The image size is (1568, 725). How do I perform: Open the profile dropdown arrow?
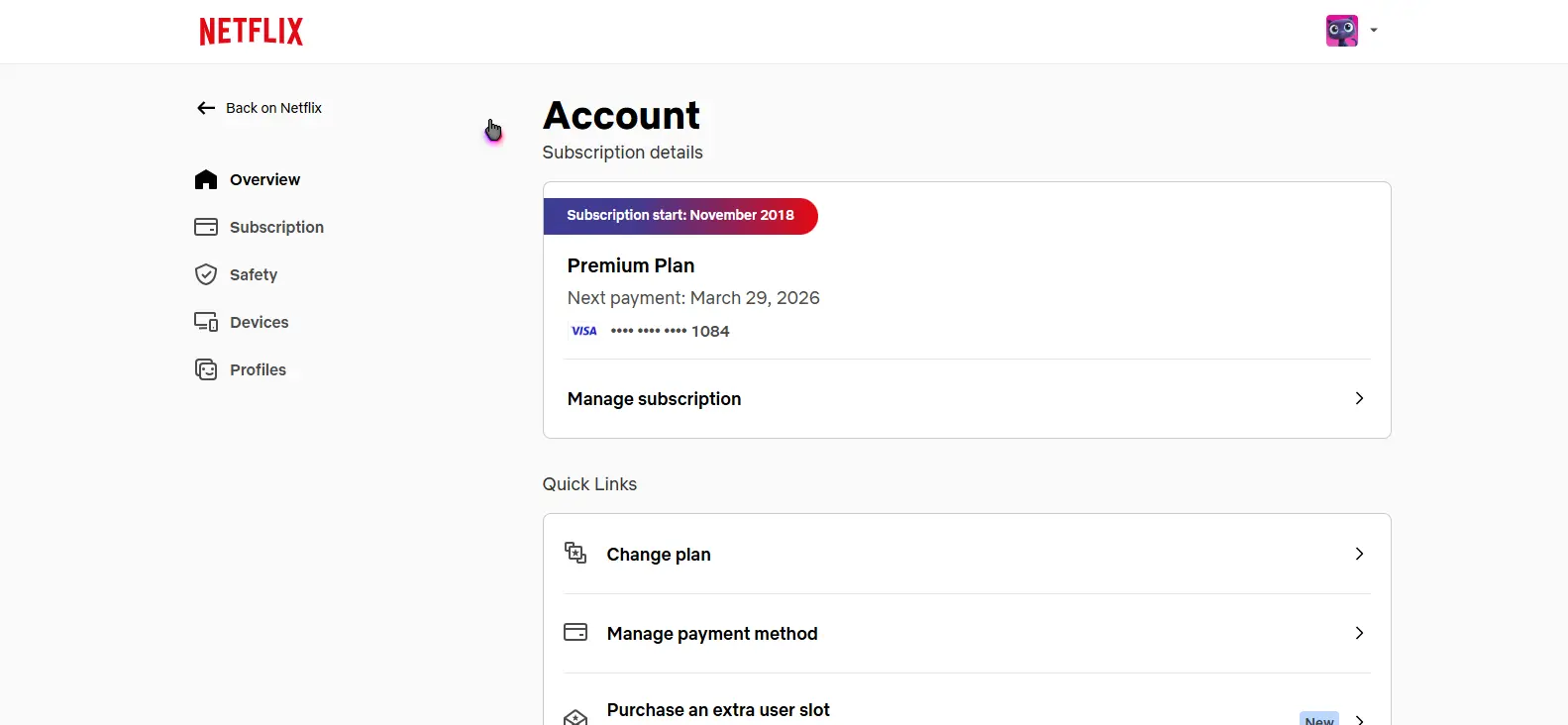click(1374, 31)
